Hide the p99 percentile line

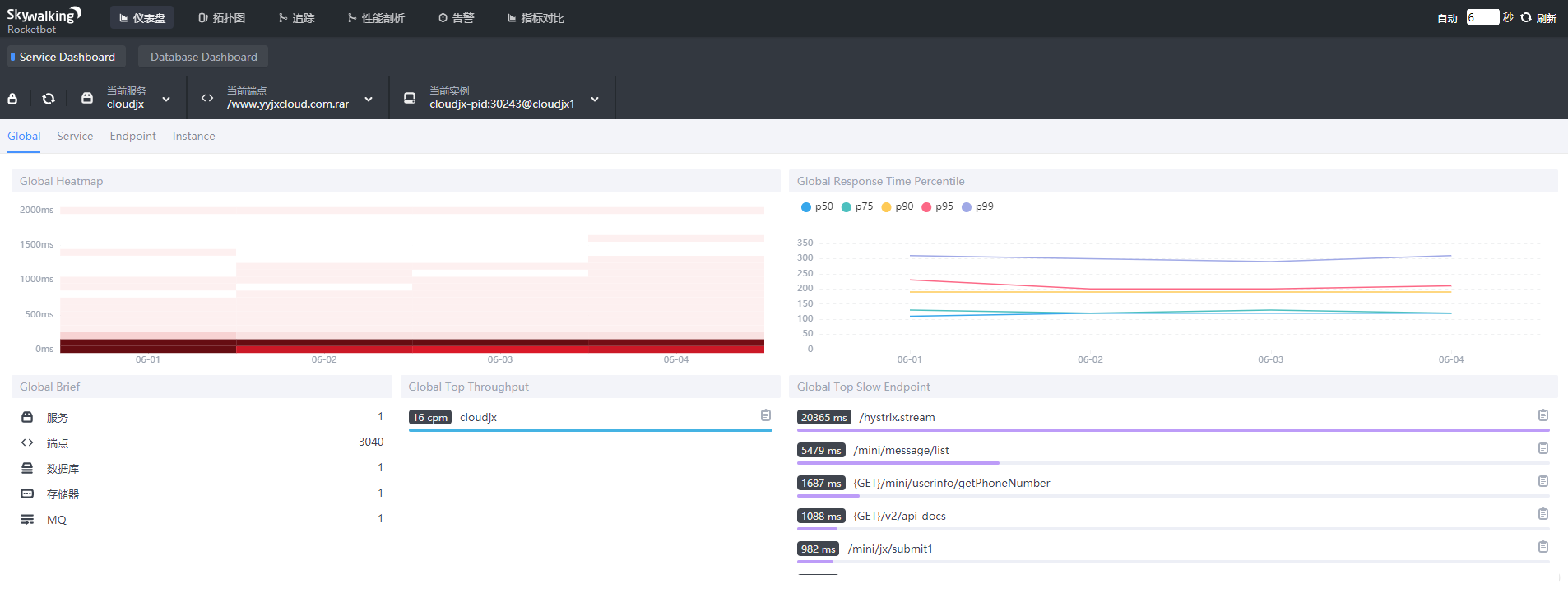tap(977, 207)
